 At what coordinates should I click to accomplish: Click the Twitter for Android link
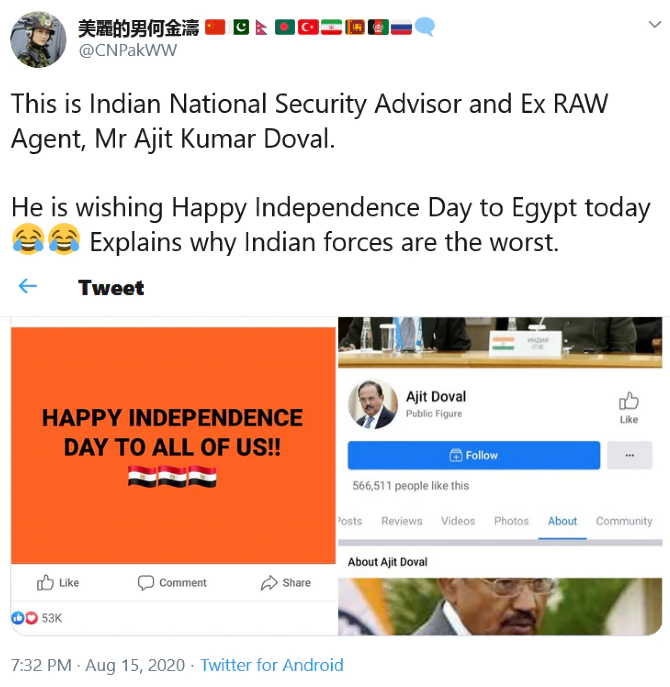tap(272, 665)
